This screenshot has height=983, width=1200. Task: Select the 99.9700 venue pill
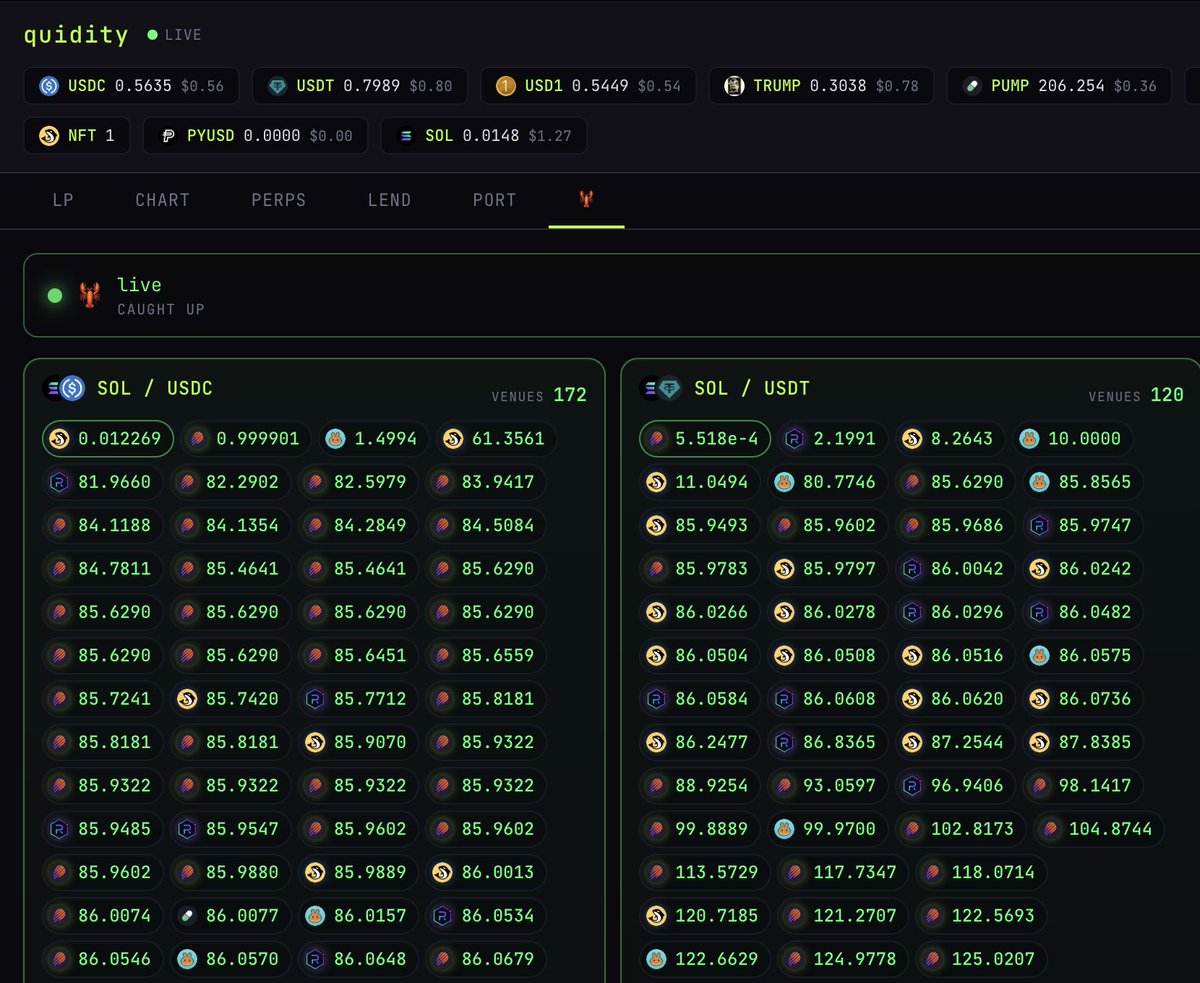[x=827, y=828]
